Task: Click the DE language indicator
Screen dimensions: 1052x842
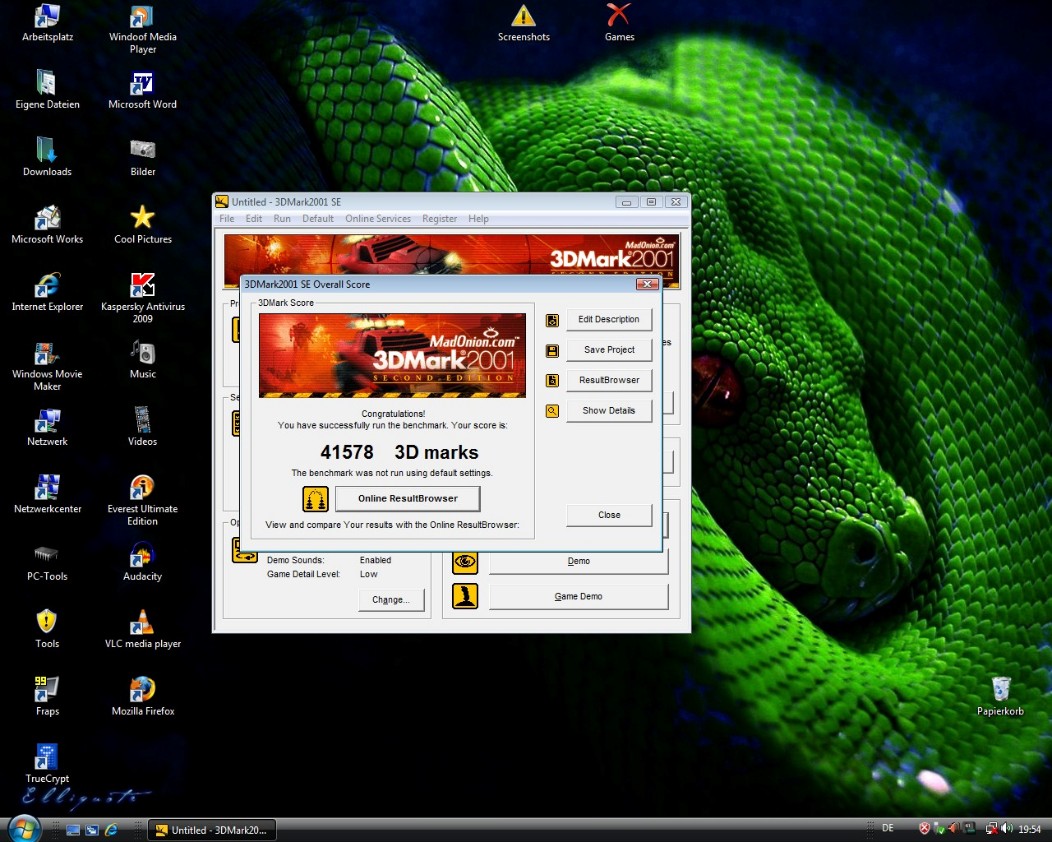Action: click(888, 829)
